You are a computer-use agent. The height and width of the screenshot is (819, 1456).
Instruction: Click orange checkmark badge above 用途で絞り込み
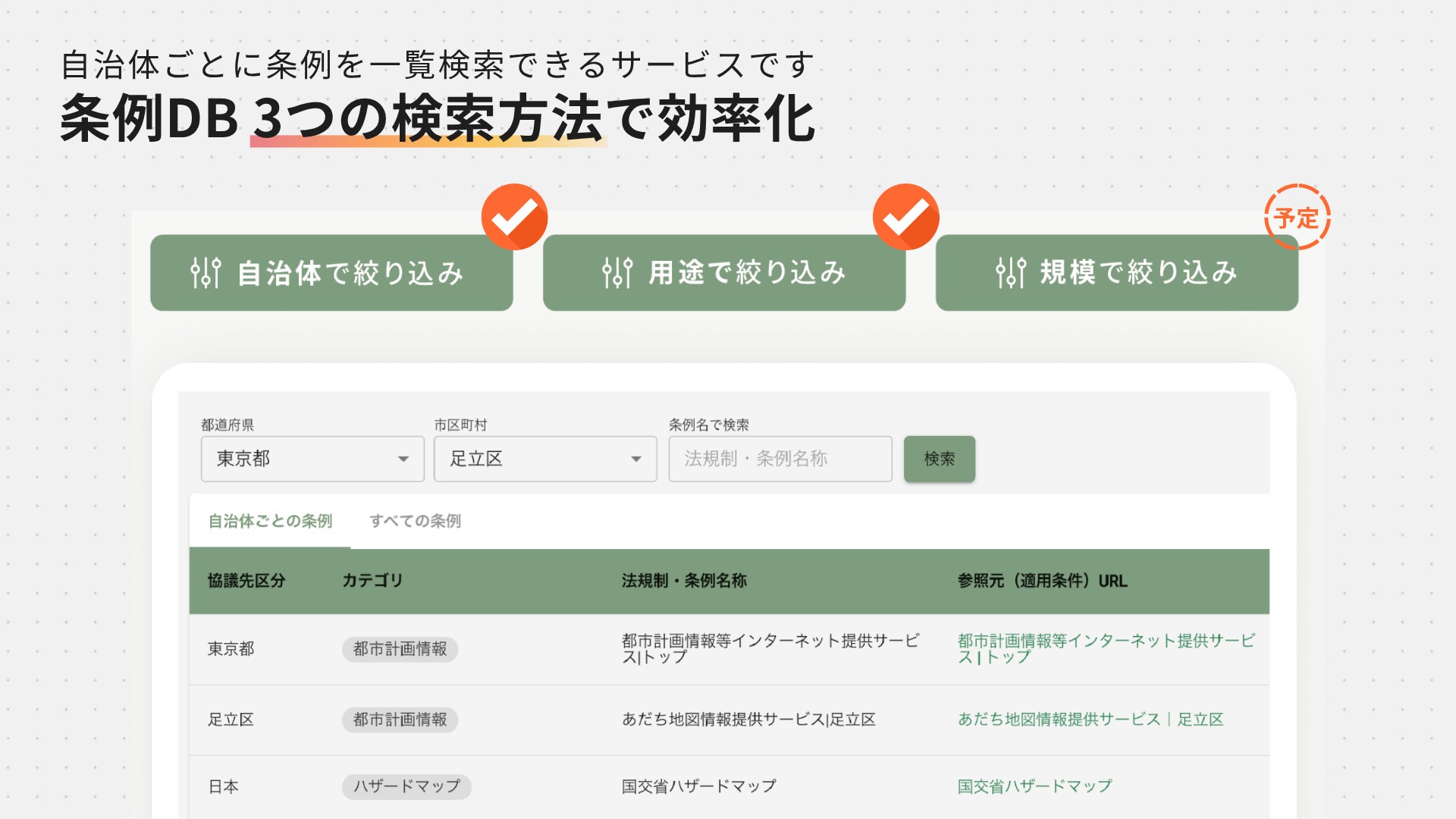point(905,217)
